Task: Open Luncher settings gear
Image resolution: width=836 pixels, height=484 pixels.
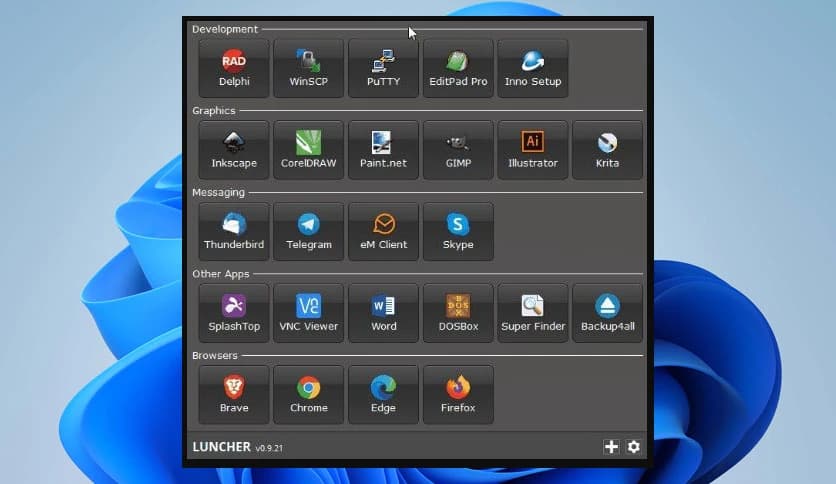Action: [633, 447]
